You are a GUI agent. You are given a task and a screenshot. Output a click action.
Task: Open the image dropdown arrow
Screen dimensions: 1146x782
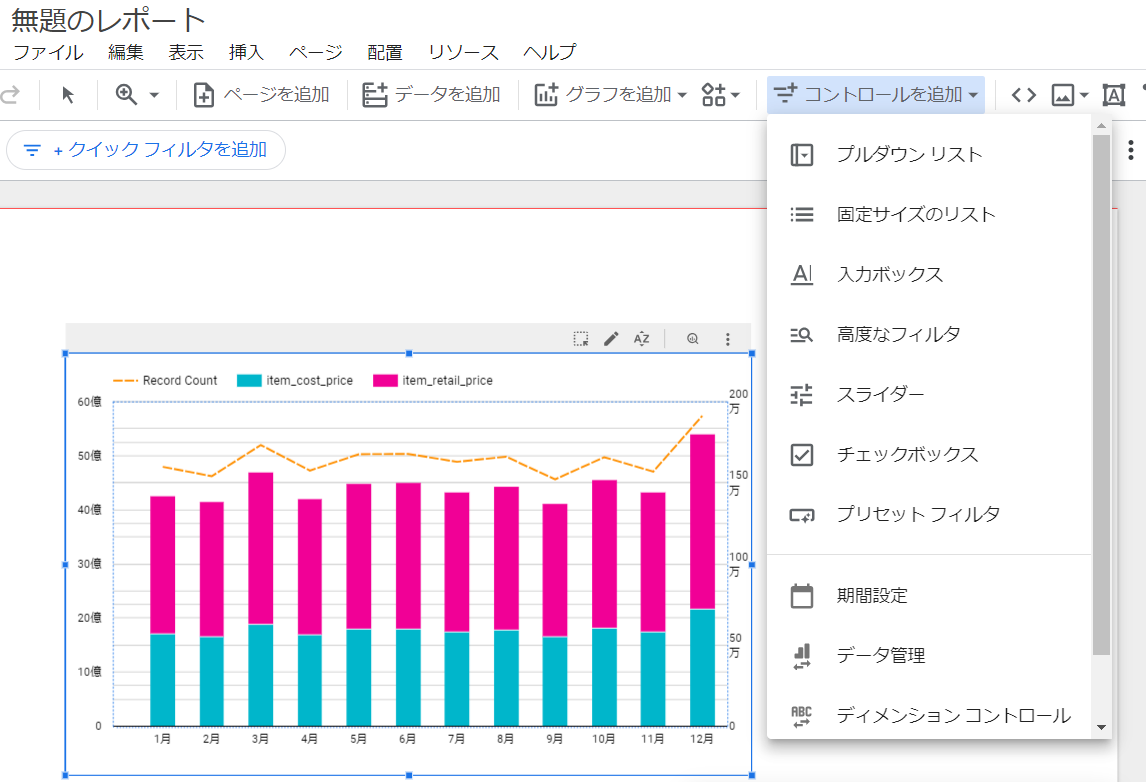tap(1084, 95)
